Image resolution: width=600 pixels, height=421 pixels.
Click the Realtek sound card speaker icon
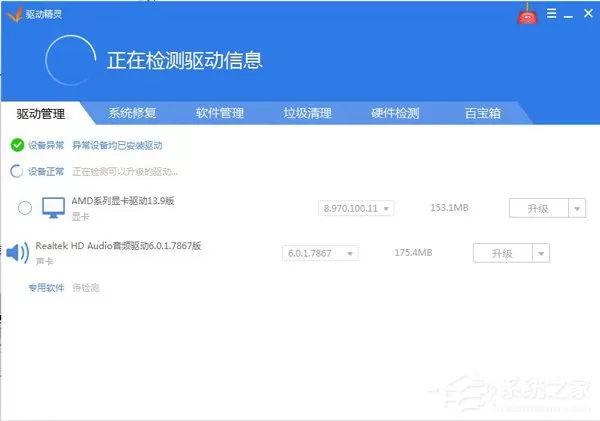[18, 253]
